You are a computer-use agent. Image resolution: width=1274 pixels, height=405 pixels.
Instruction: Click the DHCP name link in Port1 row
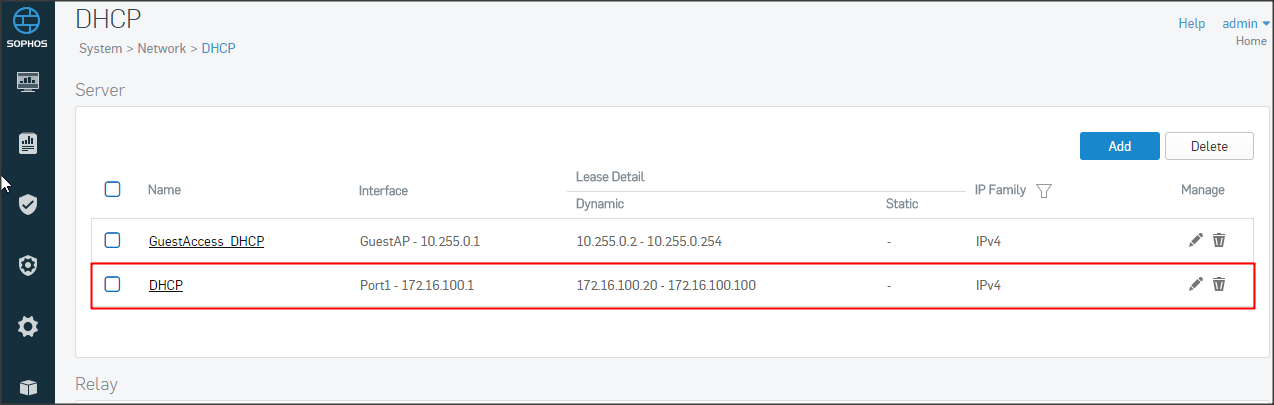[166, 285]
